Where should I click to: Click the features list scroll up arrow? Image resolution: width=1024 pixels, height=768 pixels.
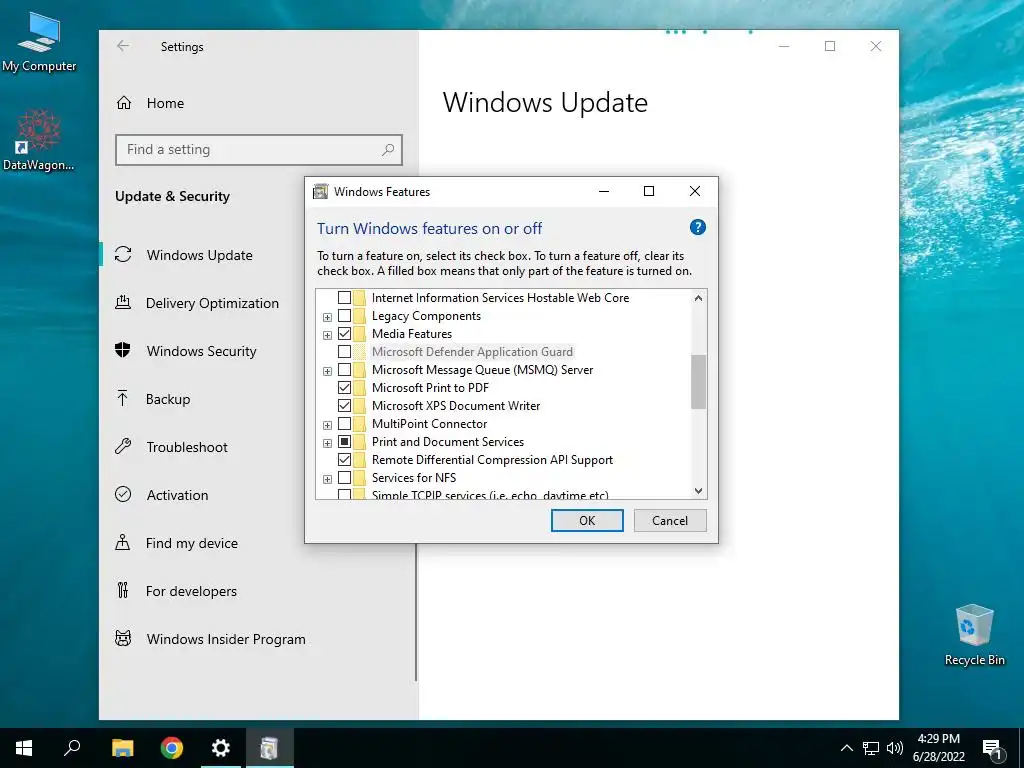698,298
